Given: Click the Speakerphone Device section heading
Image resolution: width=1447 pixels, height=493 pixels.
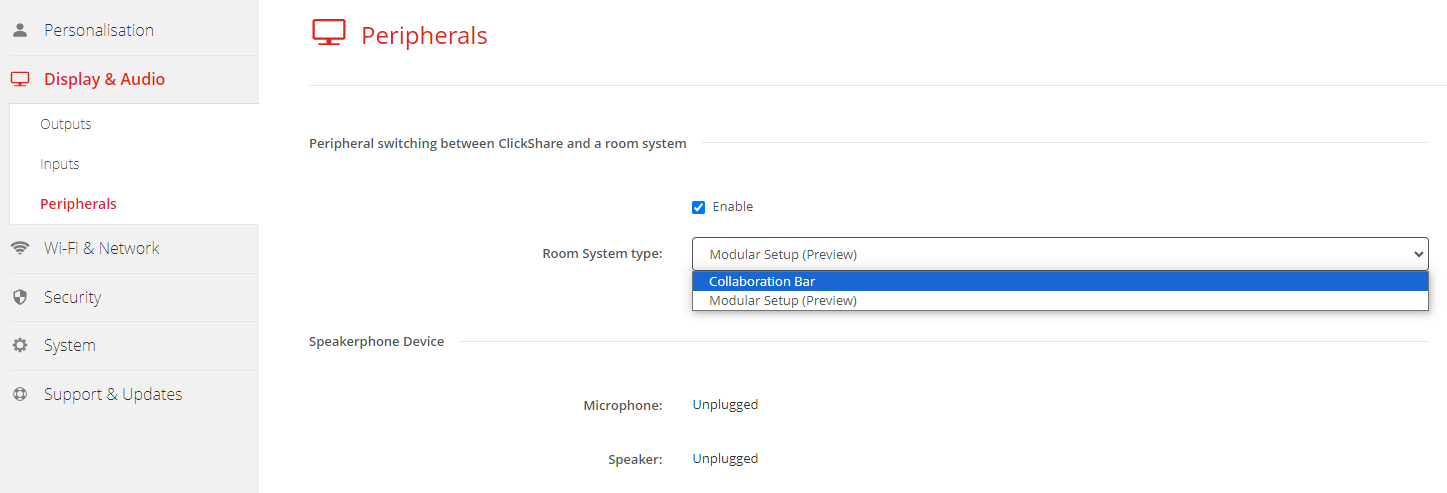Looking at the screenshot, I should [377, 342].
